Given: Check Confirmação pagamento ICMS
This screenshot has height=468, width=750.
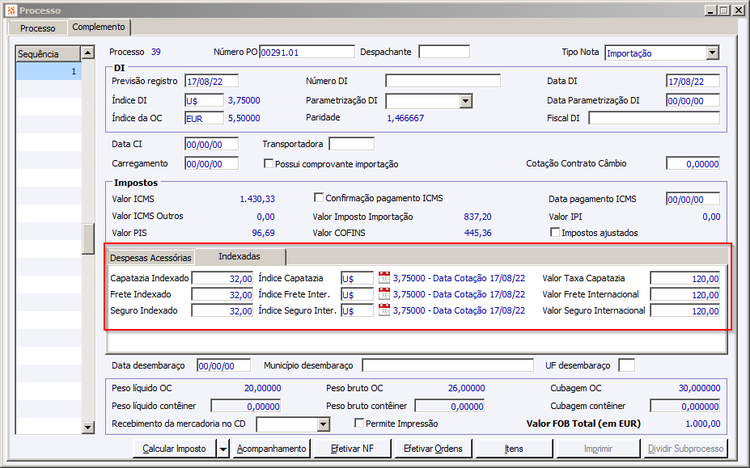Looking at the screenshot, I should (319, 198).
